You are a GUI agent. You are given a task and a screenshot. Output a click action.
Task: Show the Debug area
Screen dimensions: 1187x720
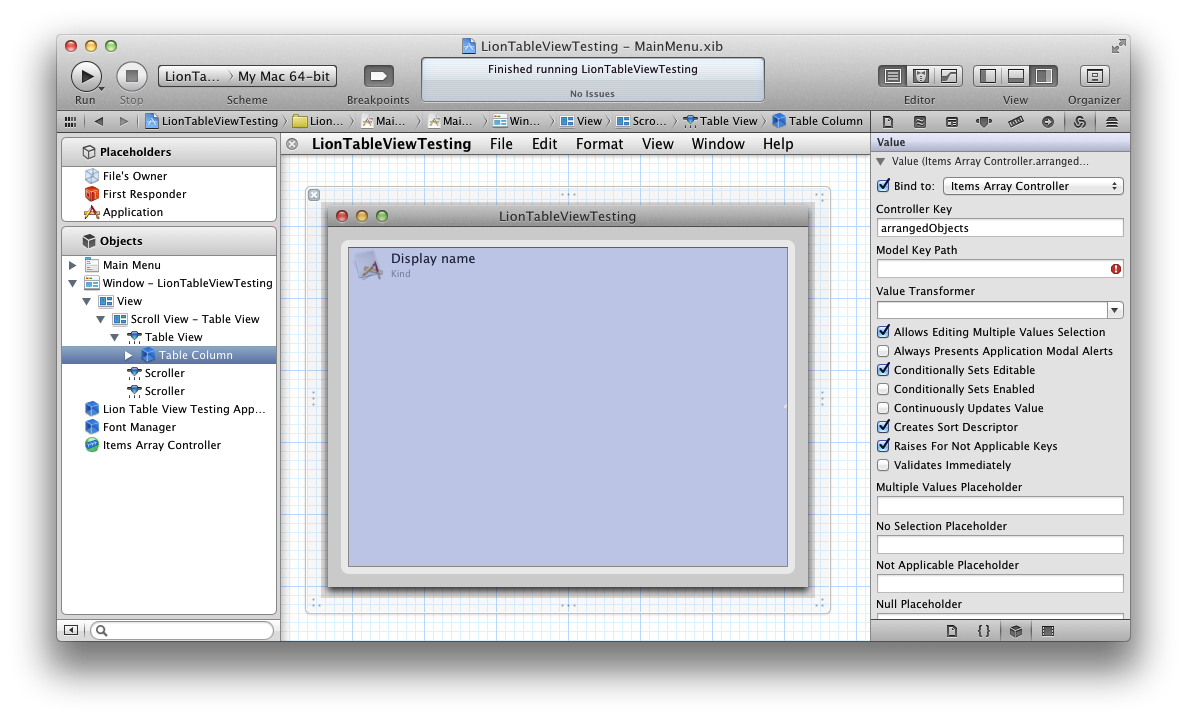point(1016,76)
